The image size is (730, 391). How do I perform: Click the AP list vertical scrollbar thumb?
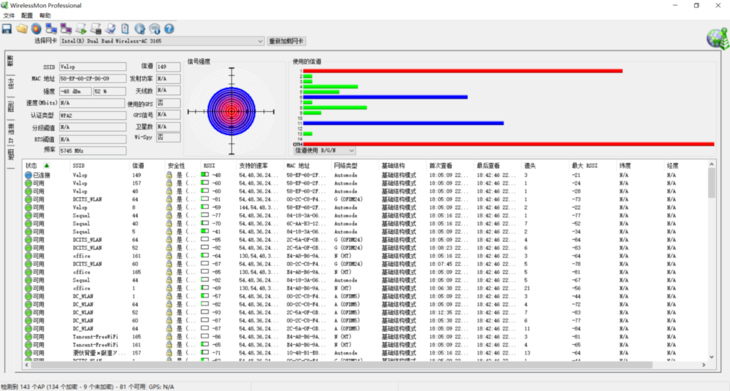click(x=711, y=183)
